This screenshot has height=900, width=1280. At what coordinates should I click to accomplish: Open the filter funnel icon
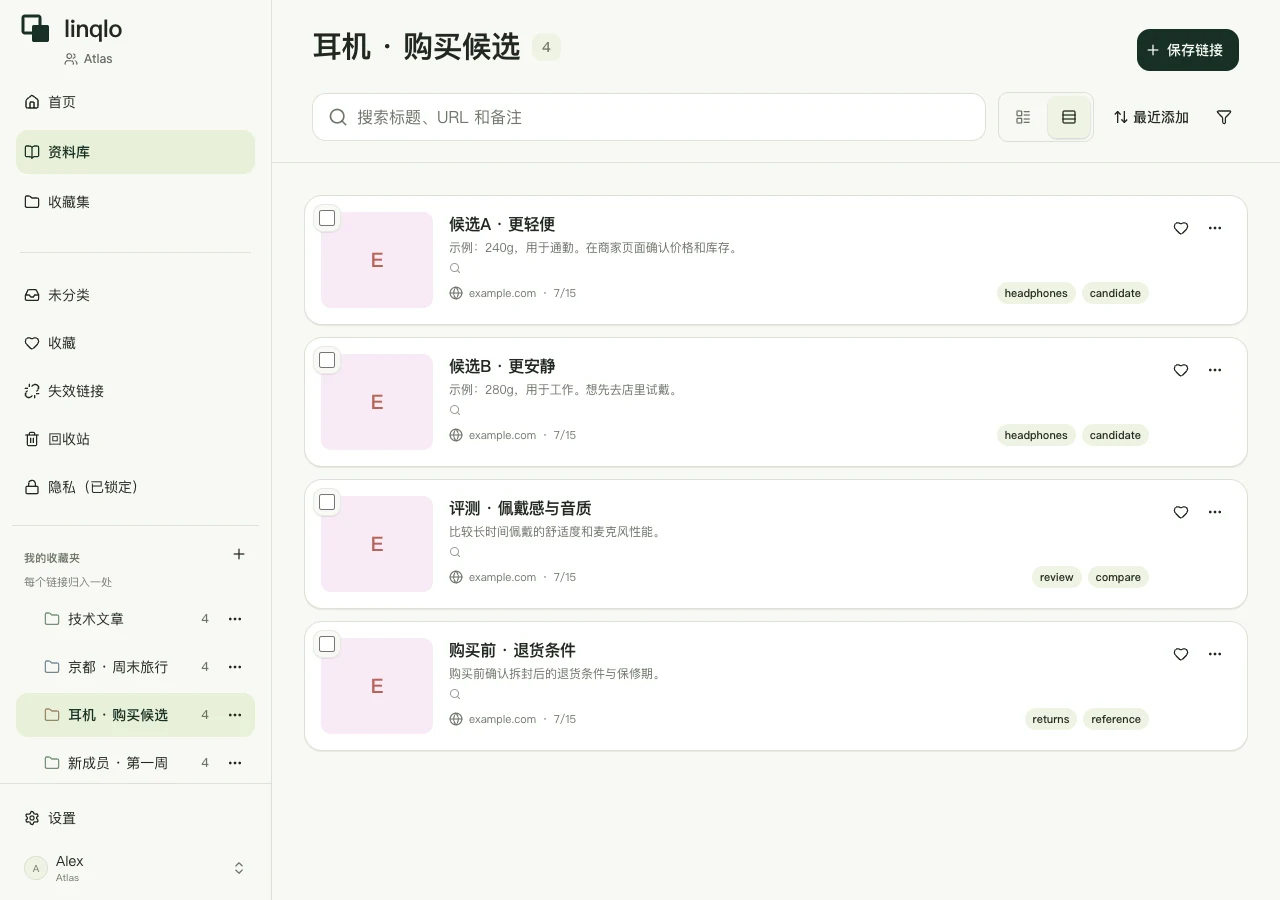point(1224,117)
